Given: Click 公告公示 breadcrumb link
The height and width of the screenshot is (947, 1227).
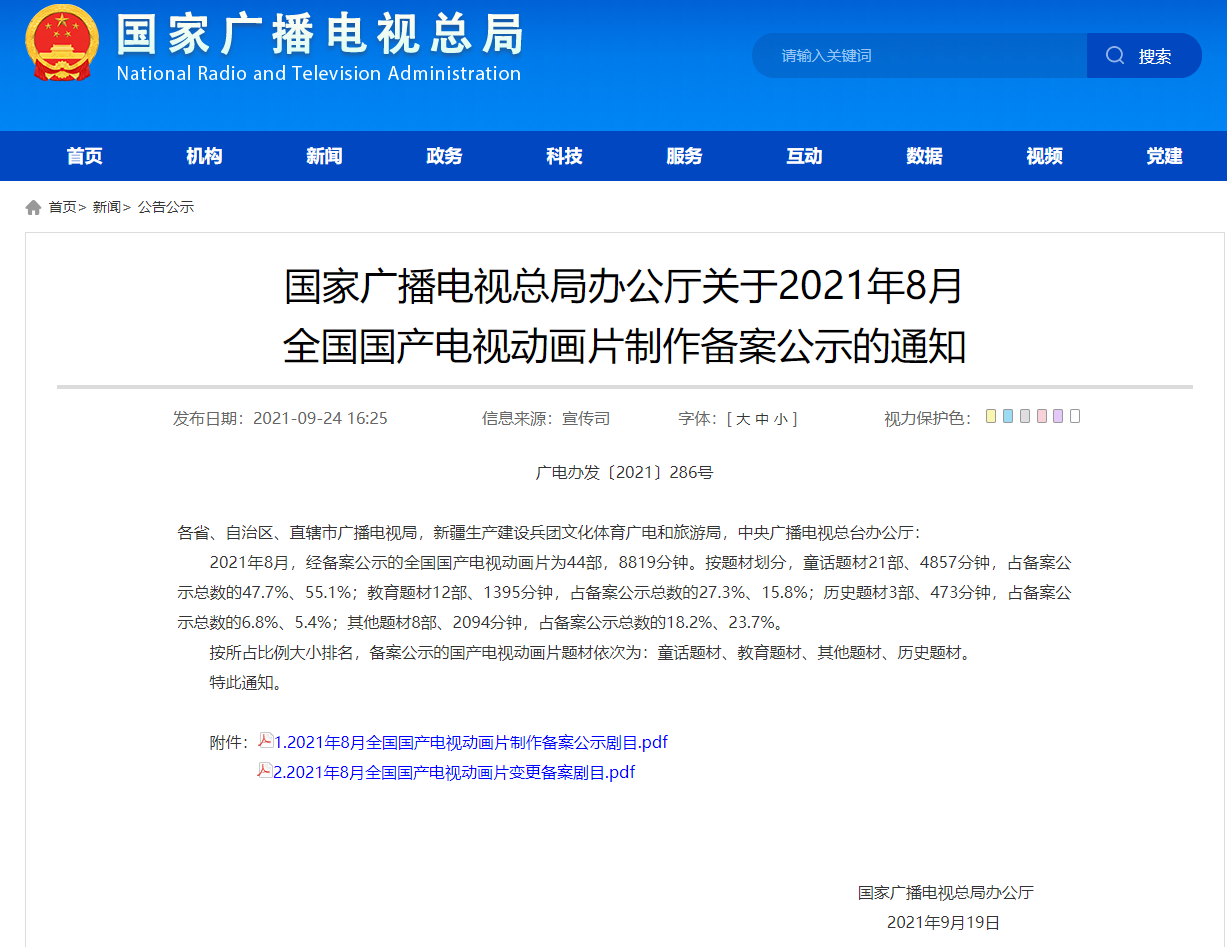Looking at the screenshot, I should pos(166,207).
